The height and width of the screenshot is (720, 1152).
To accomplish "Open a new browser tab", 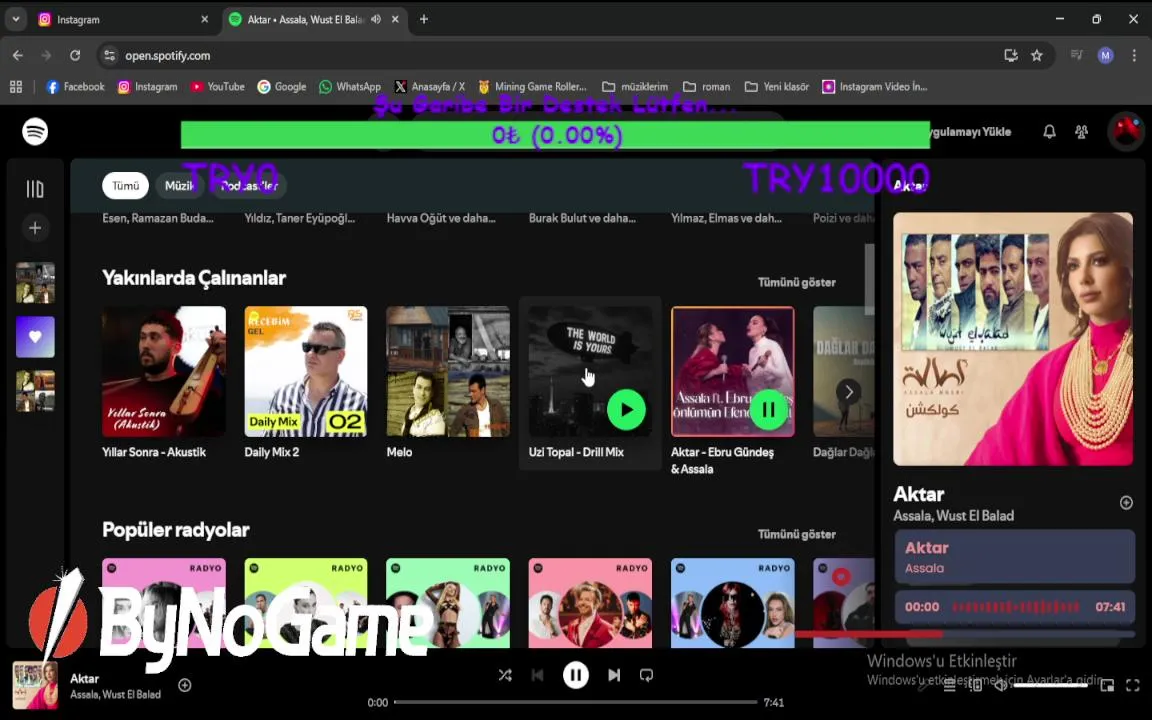I will tap(423, 19).
